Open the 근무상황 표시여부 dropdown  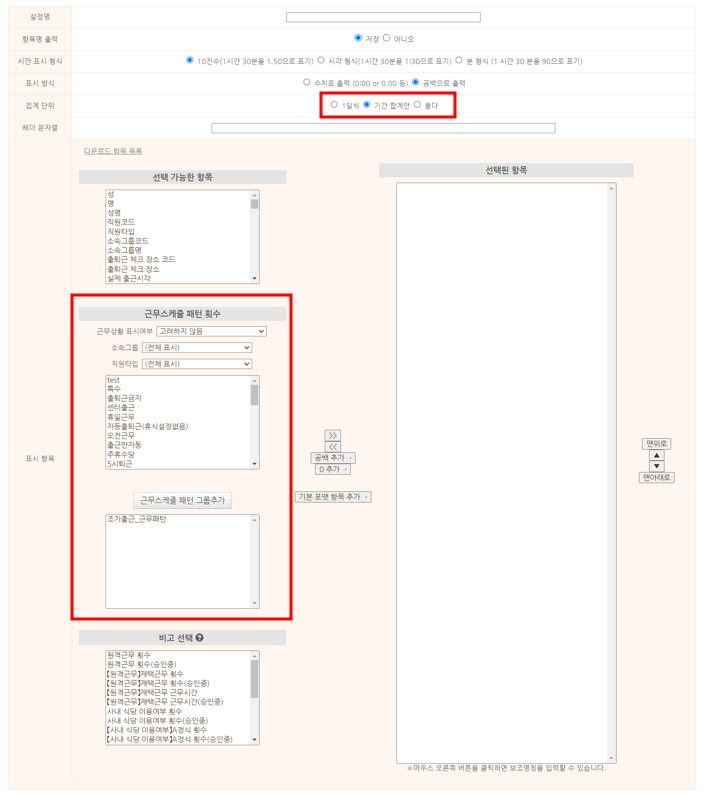coord(211,331)
